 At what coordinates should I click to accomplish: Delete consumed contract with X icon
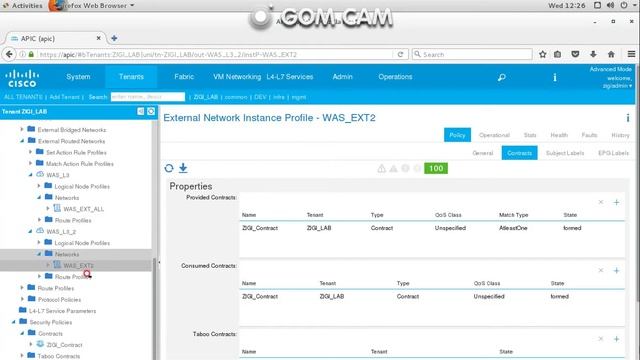601,271
